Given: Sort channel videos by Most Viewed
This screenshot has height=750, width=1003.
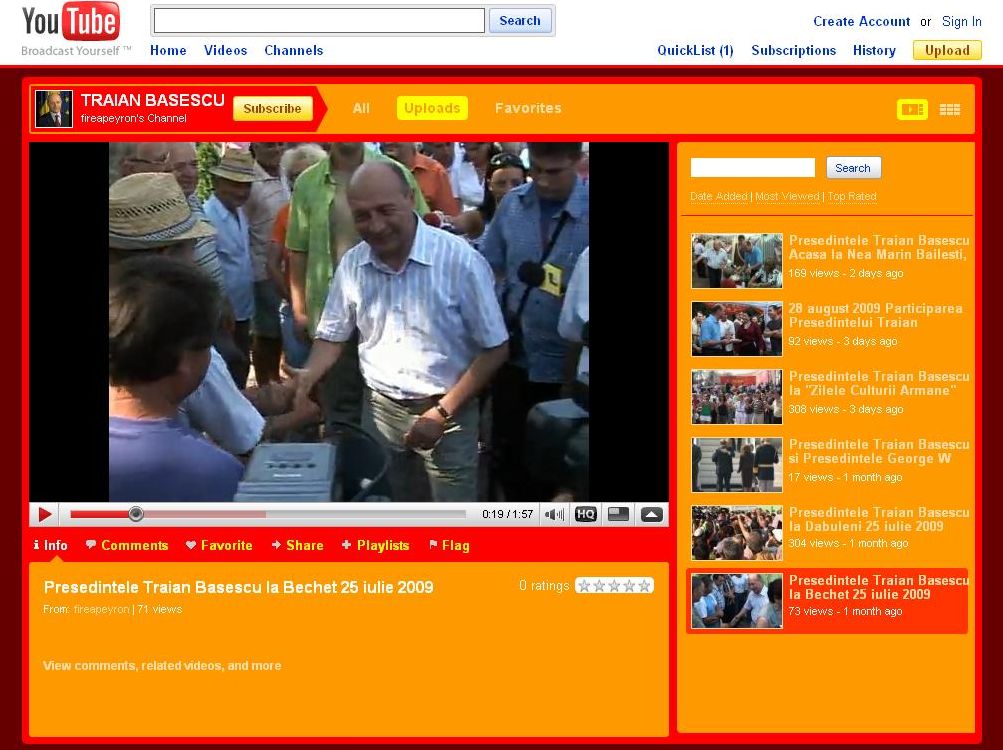Looking at the screenshot, I should pos(787,197).
